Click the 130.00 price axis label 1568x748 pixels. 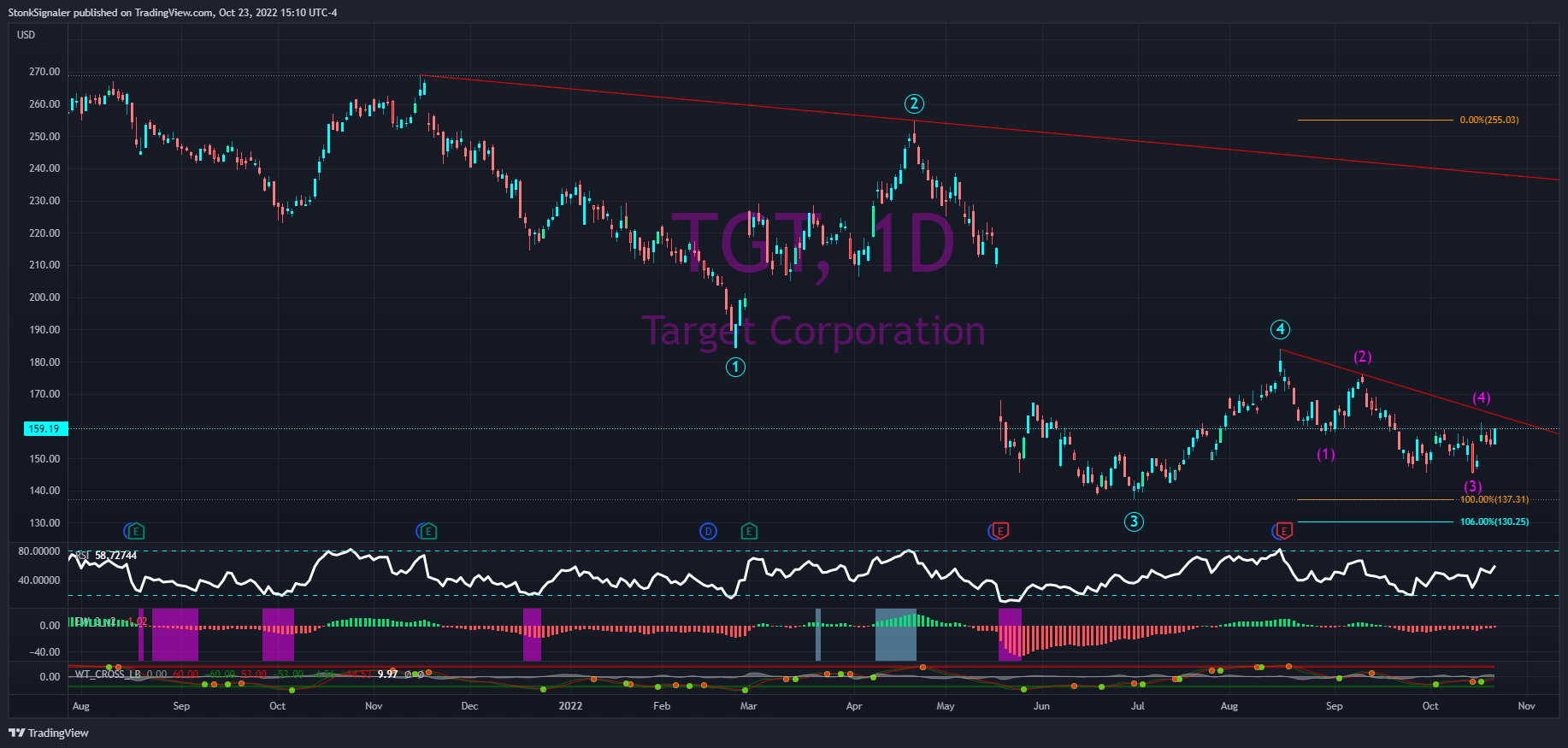tap(44, 523)
